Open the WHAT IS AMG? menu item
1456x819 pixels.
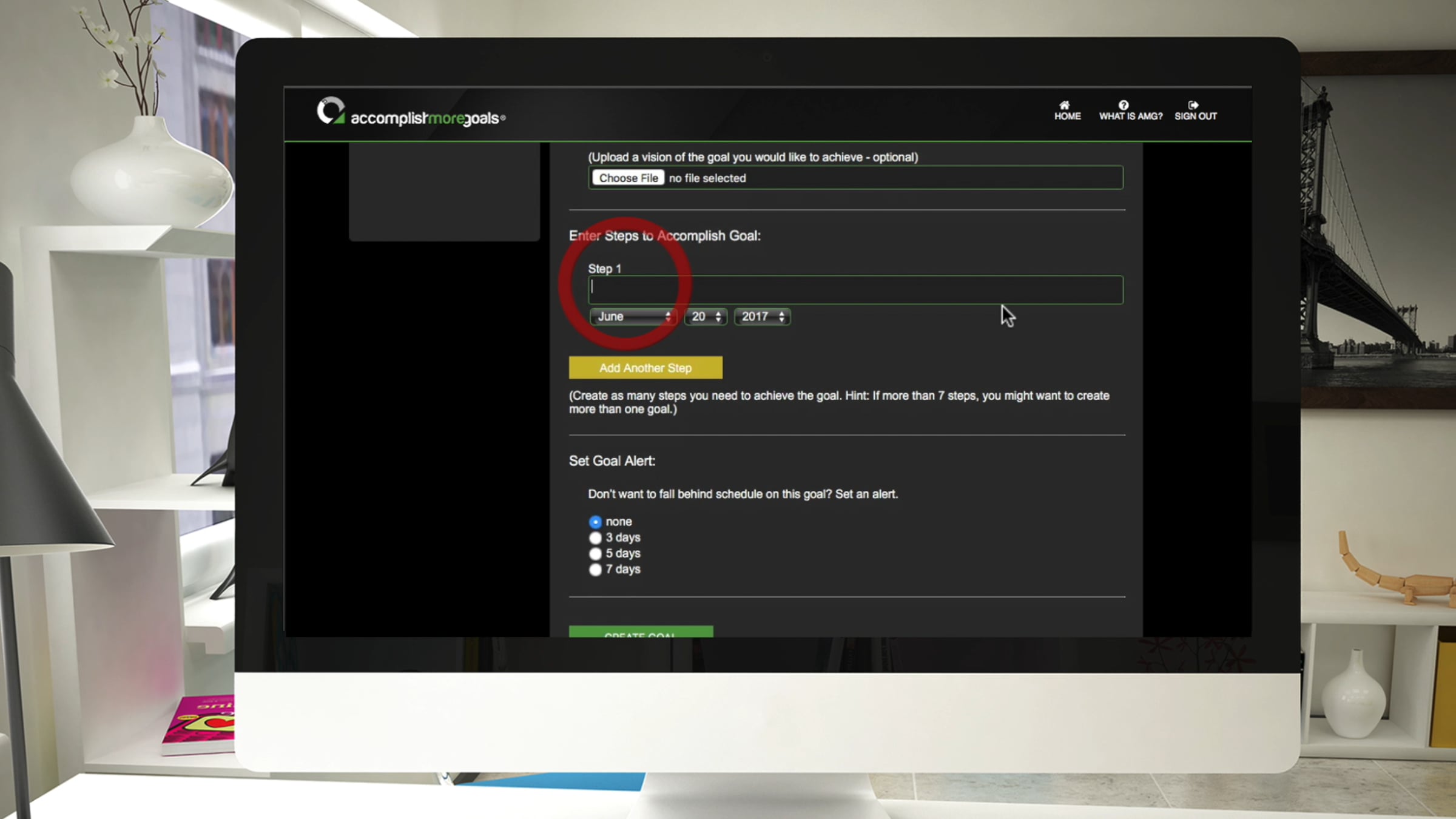(1131, 116)
